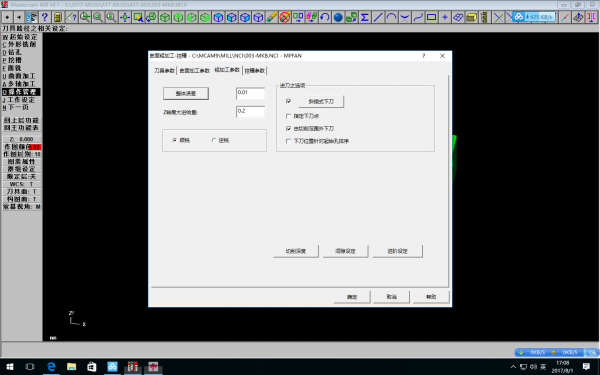
Task: Switch to 挖槽参数 tab
Action: pyautogui.click(x=254, y=71)
